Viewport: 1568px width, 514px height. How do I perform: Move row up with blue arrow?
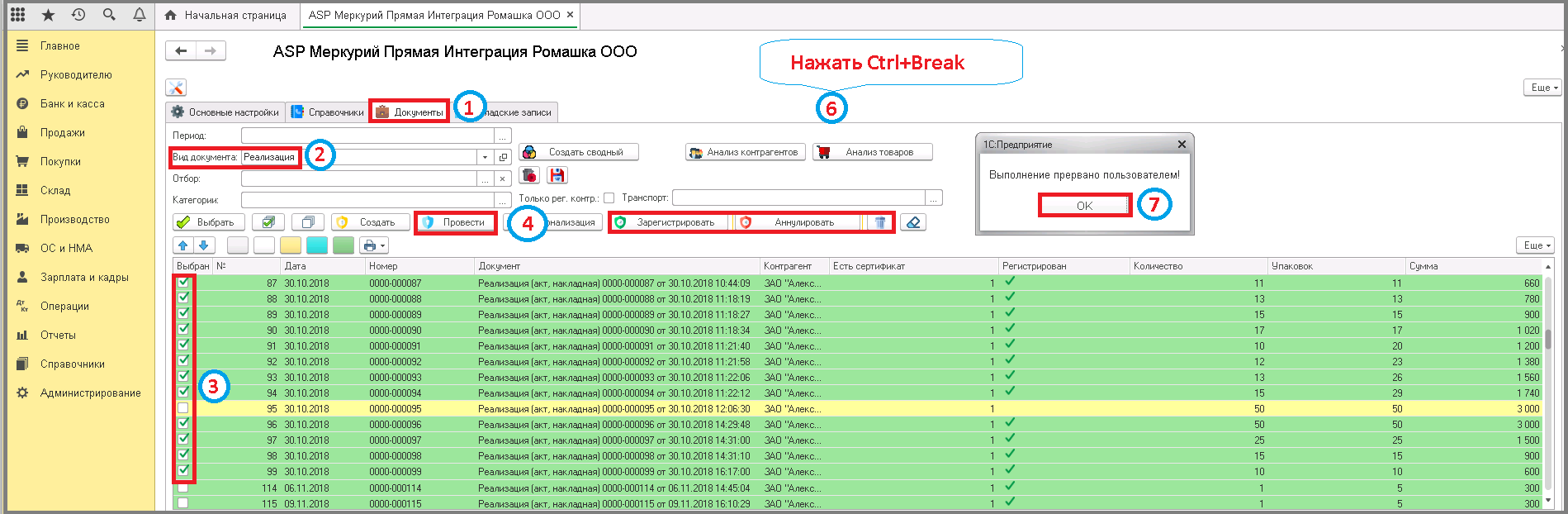pos(183,245)
